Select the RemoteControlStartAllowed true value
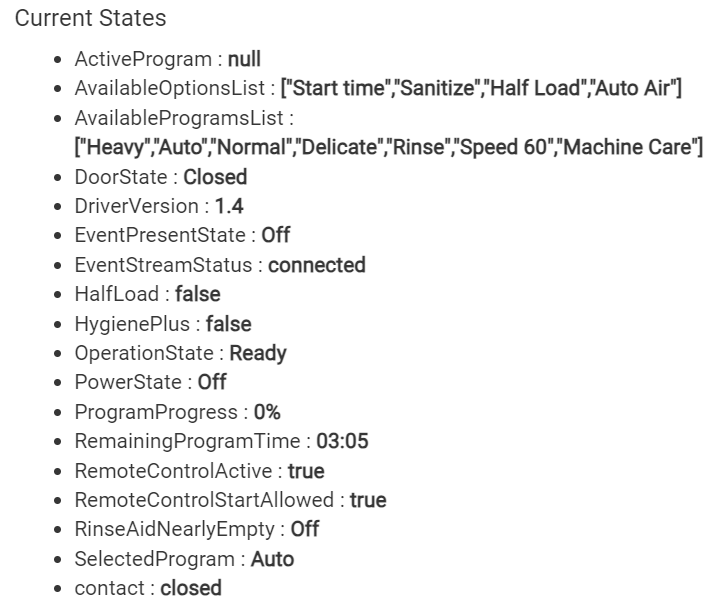 click(368, 500)
